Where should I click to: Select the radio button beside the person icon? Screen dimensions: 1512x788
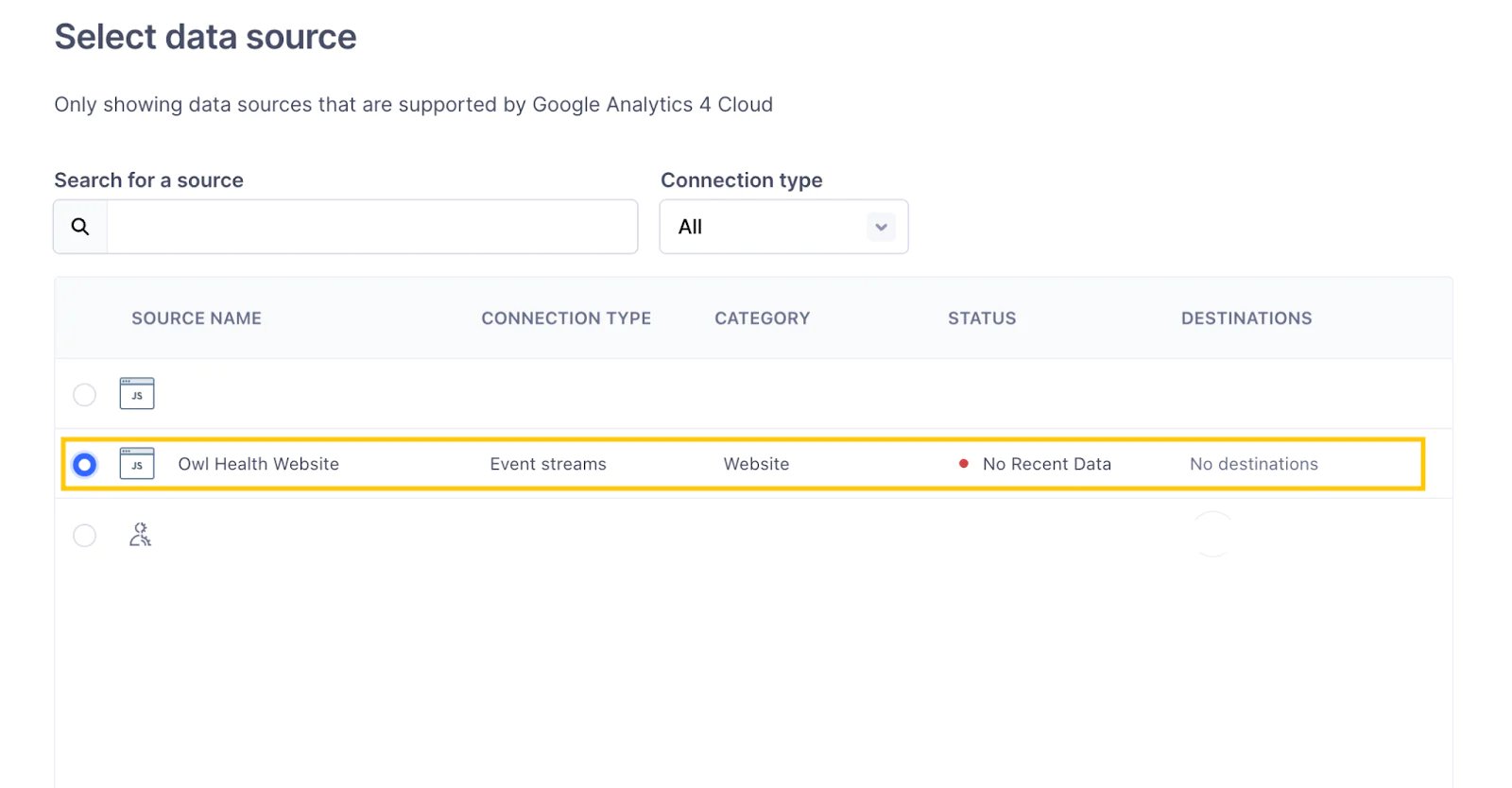point(84,536)
